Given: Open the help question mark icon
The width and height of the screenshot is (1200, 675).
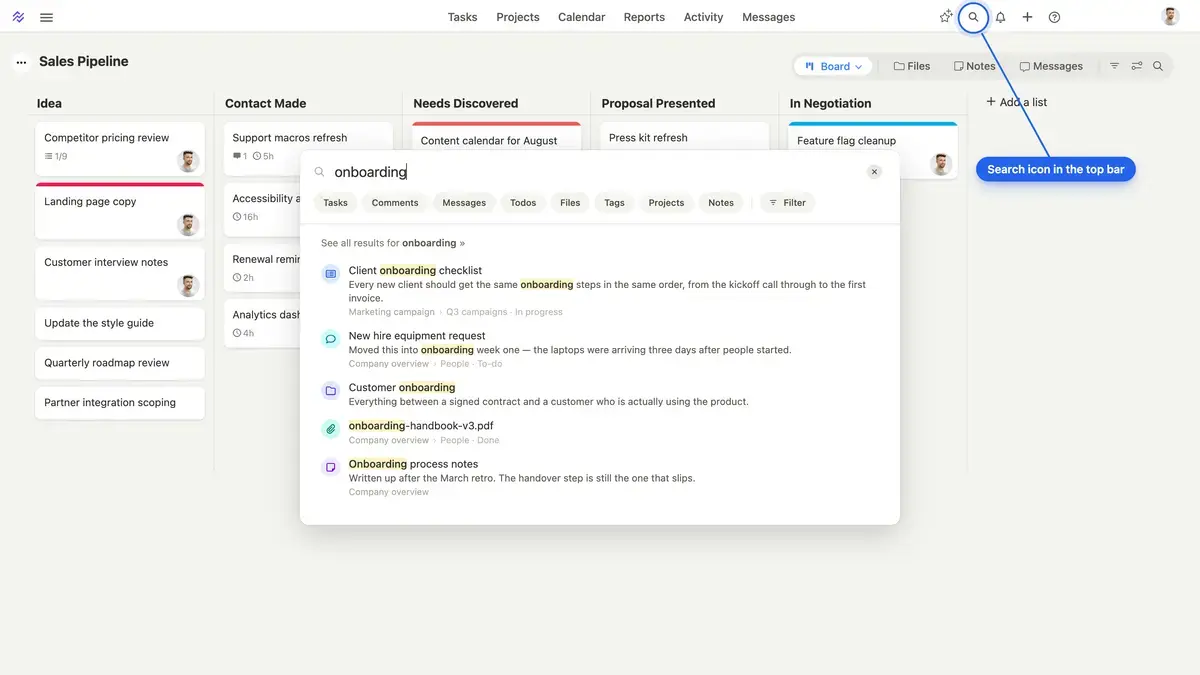Looking at the screenshot, I should click(x=1054, y=17).
